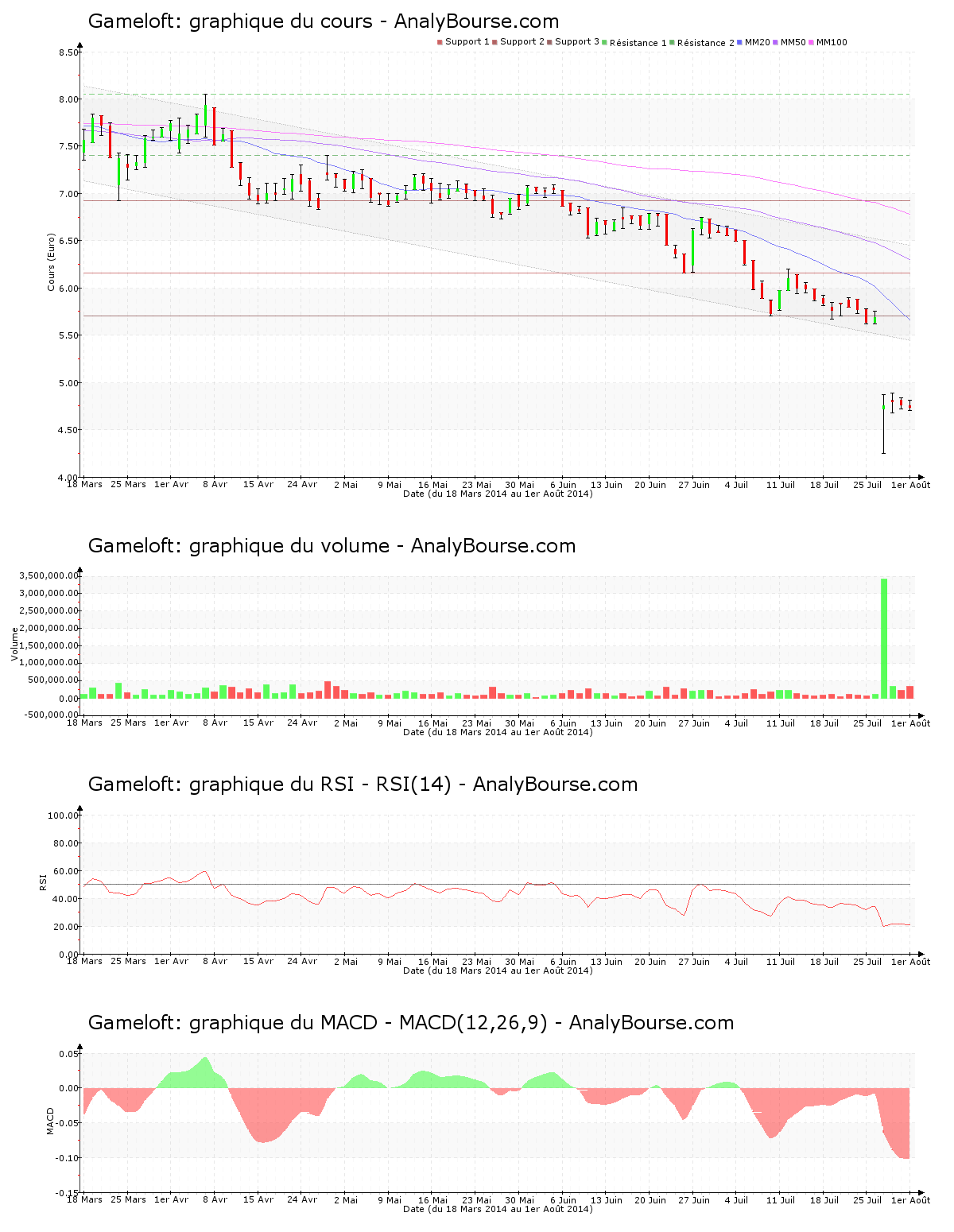Click the MM20 blue legend square
The height and width of the screenshot is (1232, 954).
pos(740,42)
